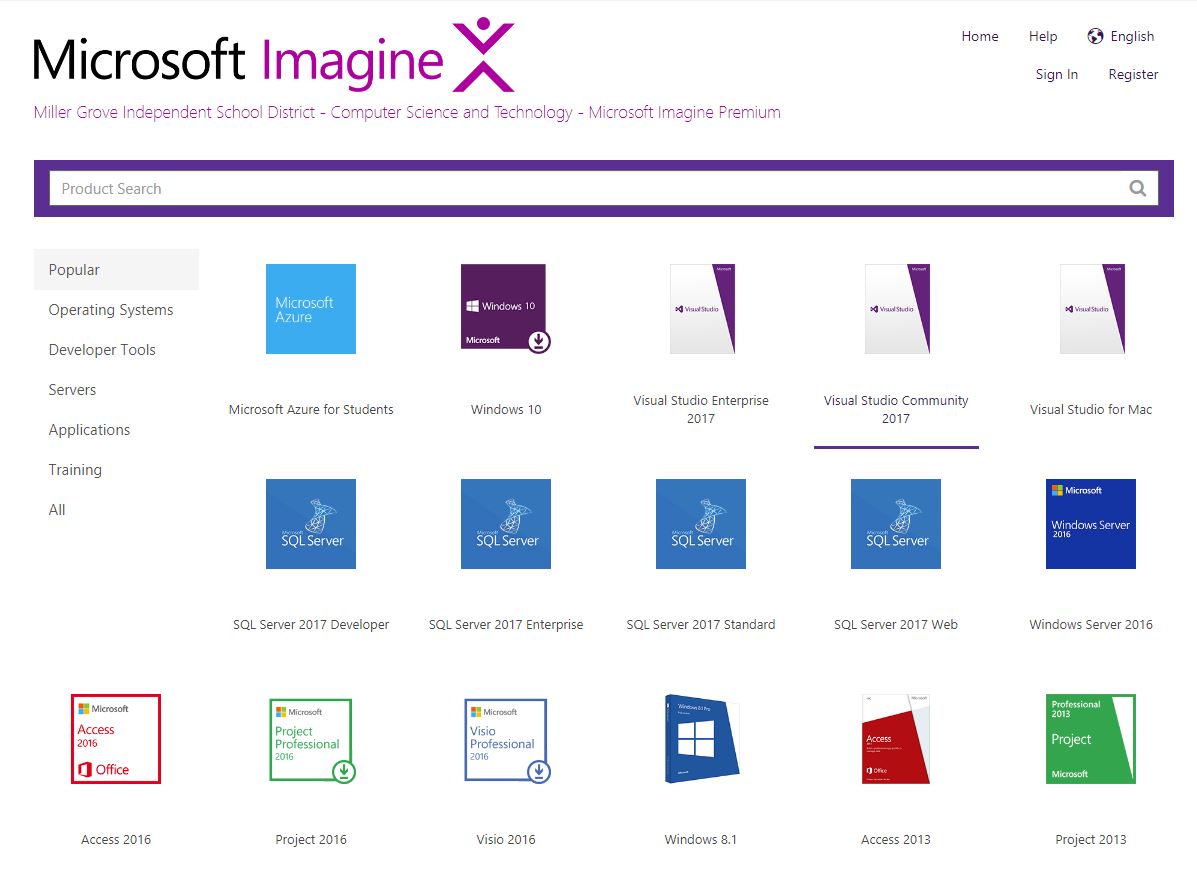Viewport: 1197px width, 890px height.
Task: Open the Project Professional 2016 icon
Action: point(311,740)
